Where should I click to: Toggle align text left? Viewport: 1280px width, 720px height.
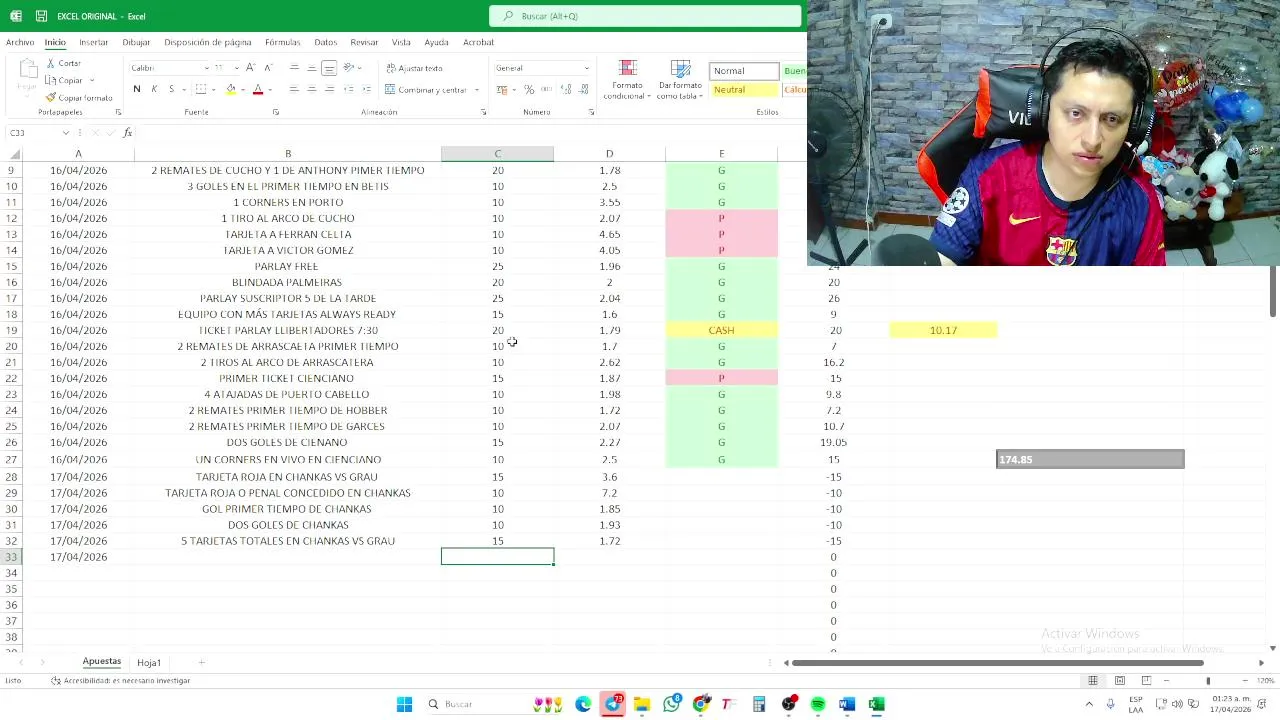coord(294,89)
